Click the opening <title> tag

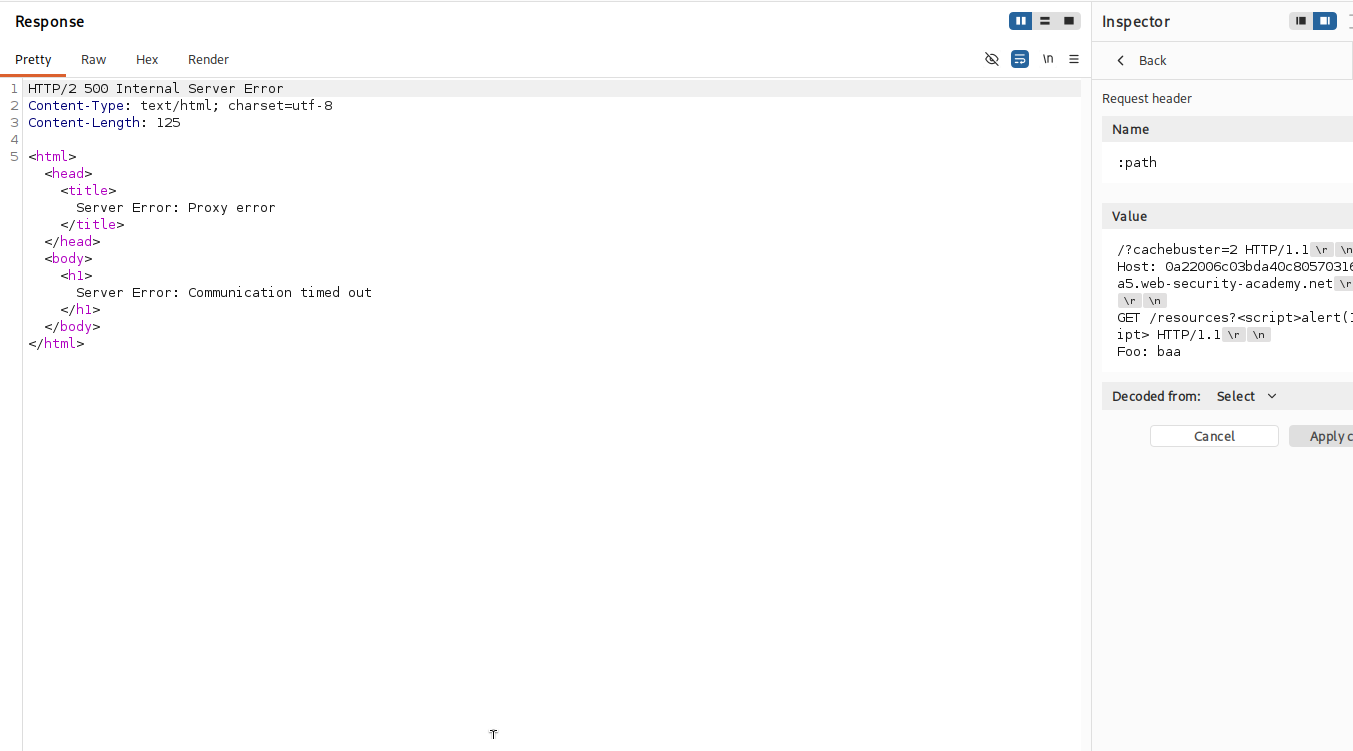point(88,190)
